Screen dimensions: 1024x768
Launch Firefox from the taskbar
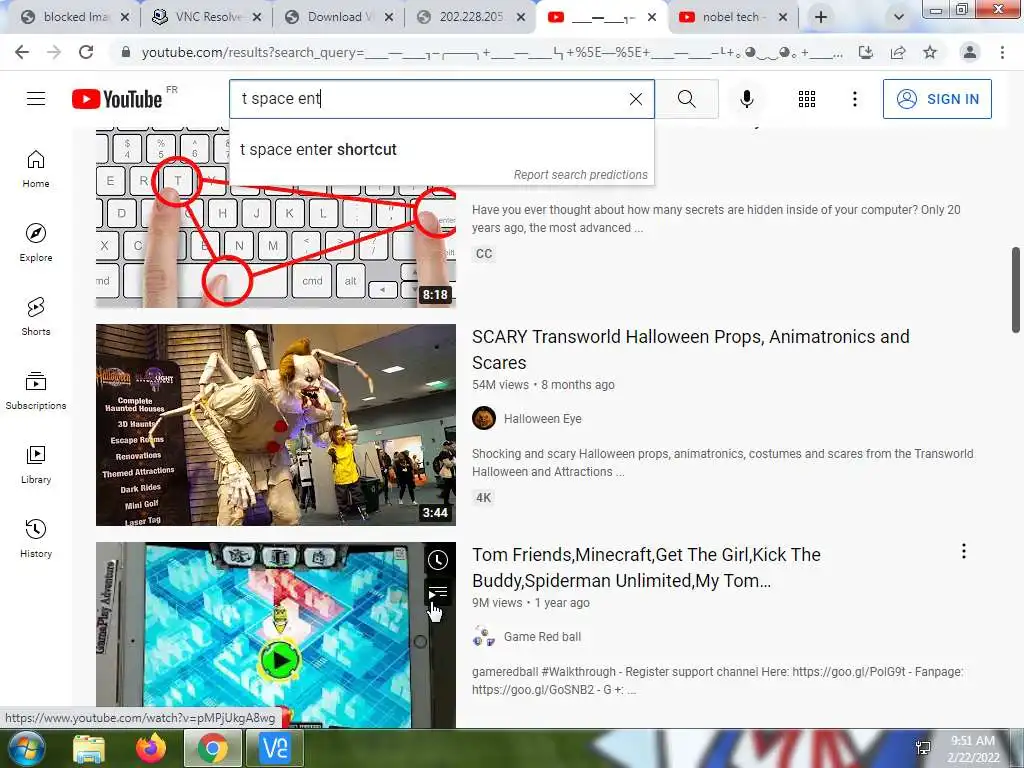tap(151, 748)
